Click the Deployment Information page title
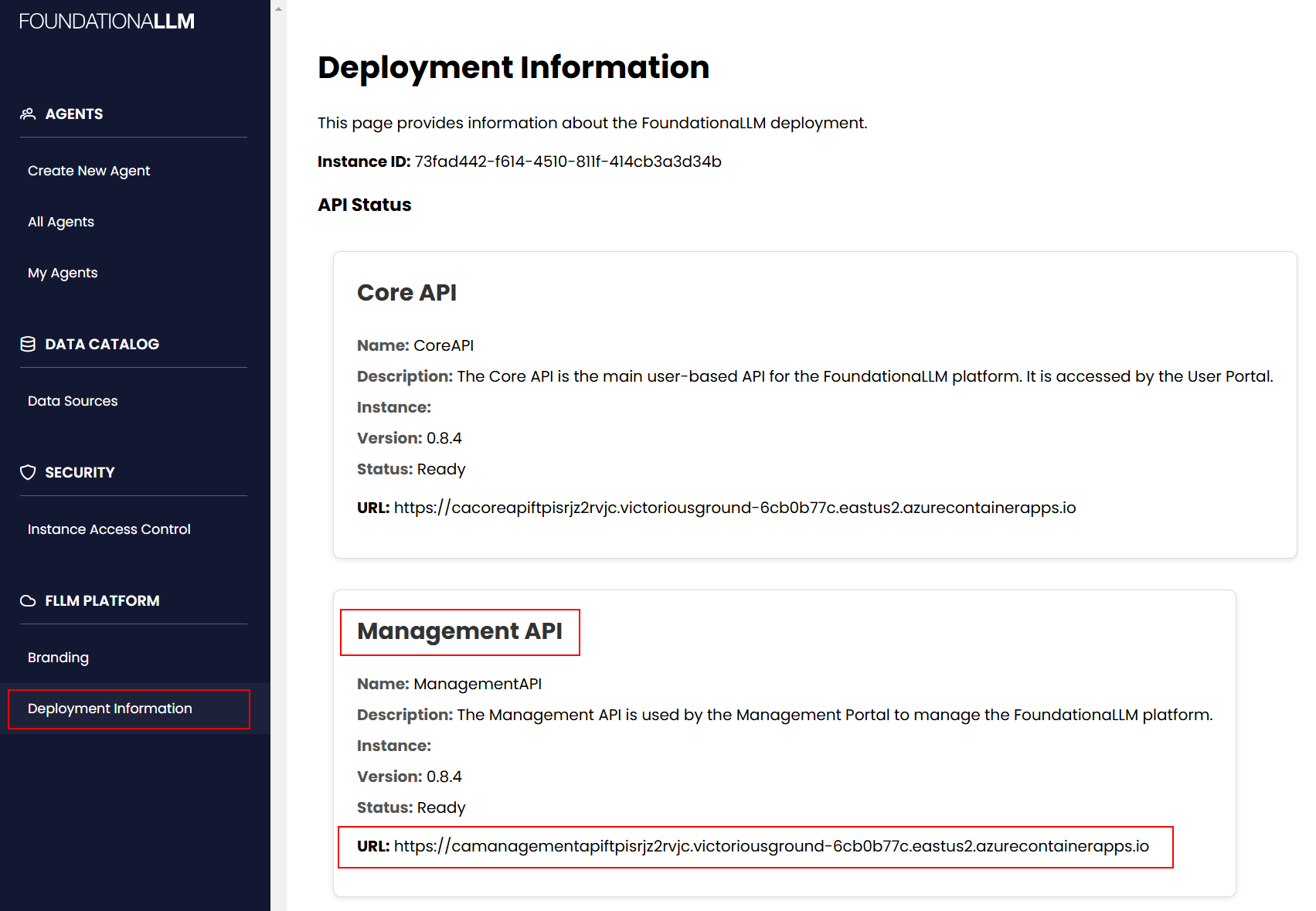This screenshot has height=911, width=1316. pyautogui.click(x=513, y=68)
